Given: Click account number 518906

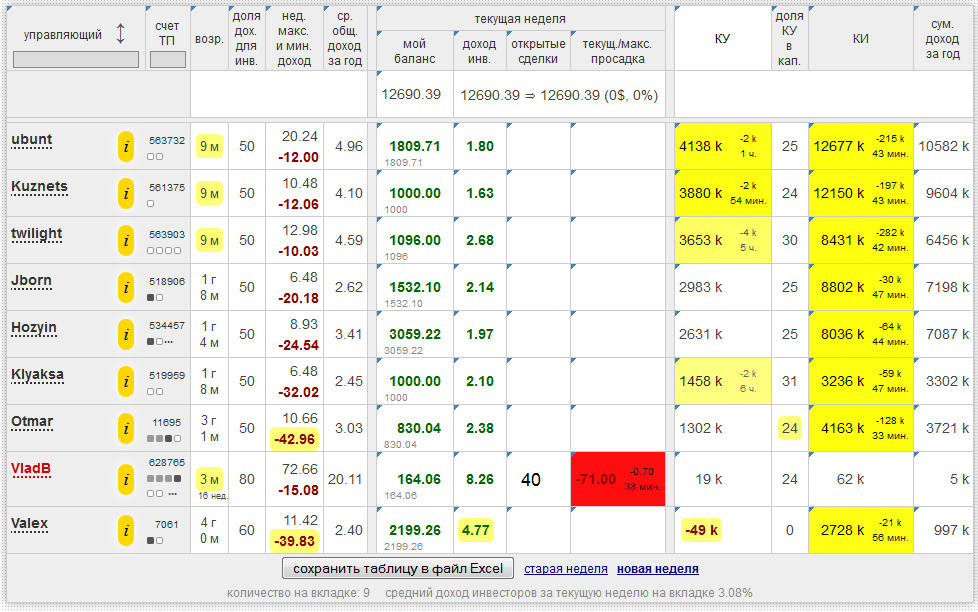Looking at the screenshot, I should (167, 281).
